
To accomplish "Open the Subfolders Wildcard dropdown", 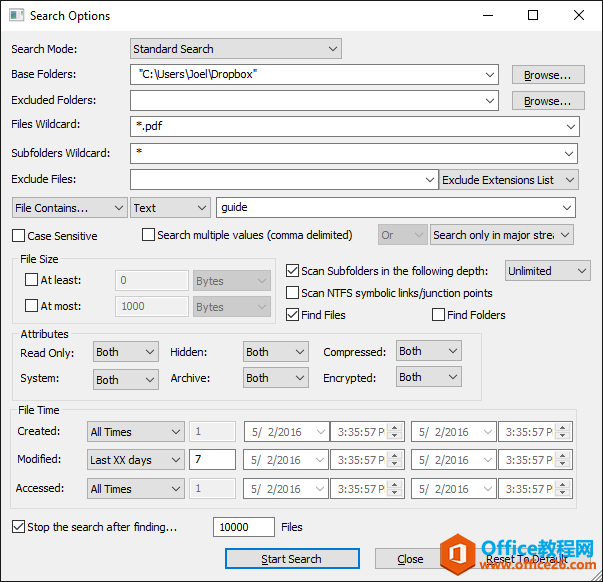I will 569,153.
